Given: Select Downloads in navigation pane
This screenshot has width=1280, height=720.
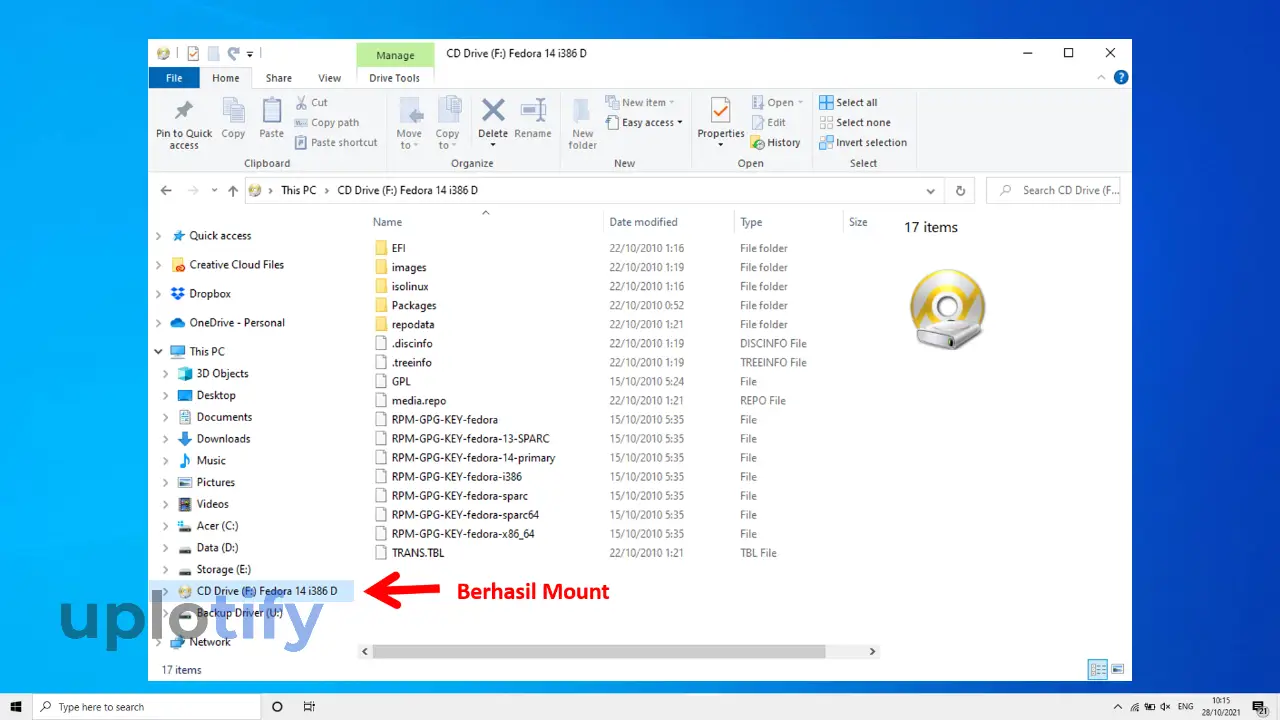Looking at the screenshot, I should [223, 439].
